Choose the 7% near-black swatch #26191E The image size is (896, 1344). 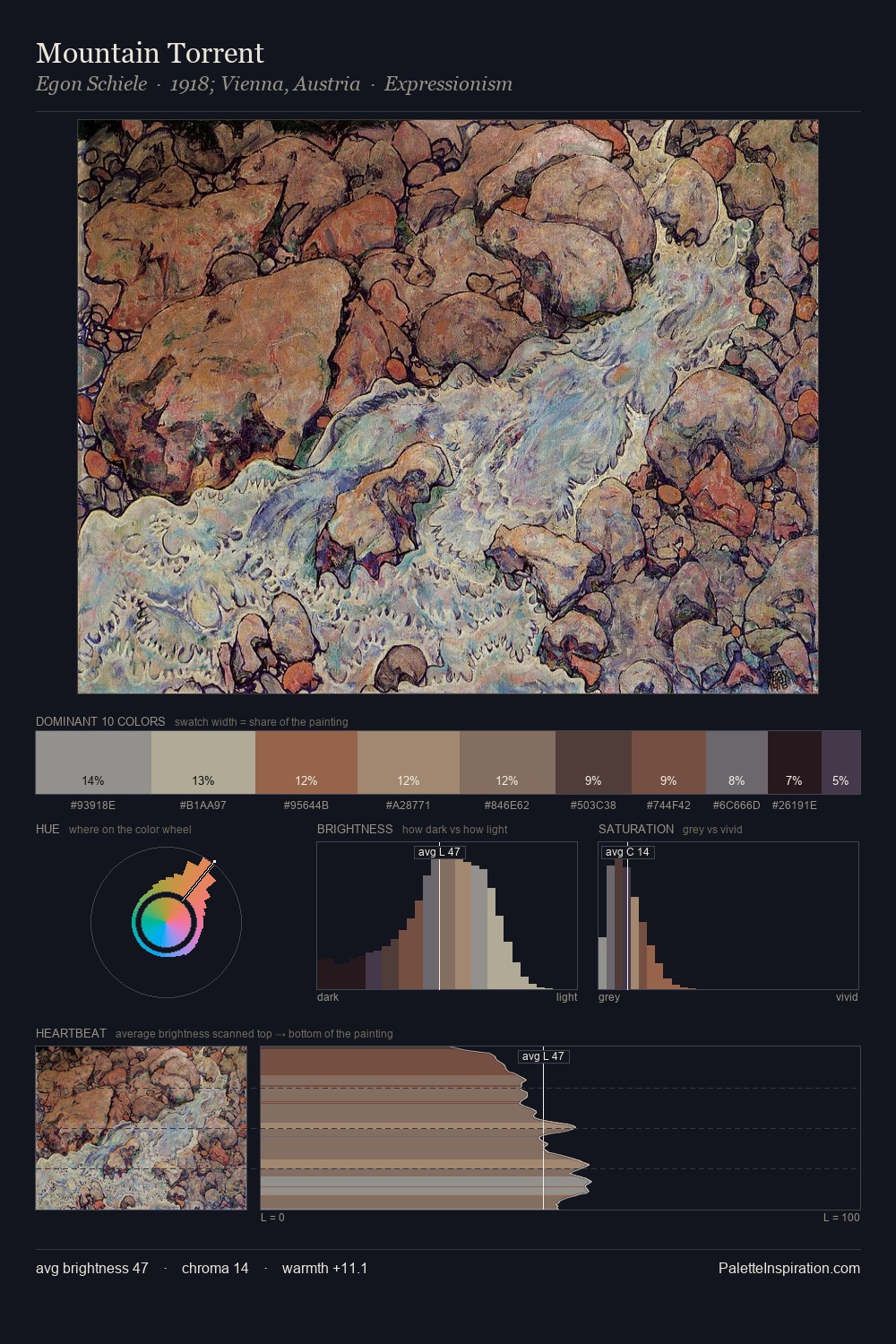point(795,762)
